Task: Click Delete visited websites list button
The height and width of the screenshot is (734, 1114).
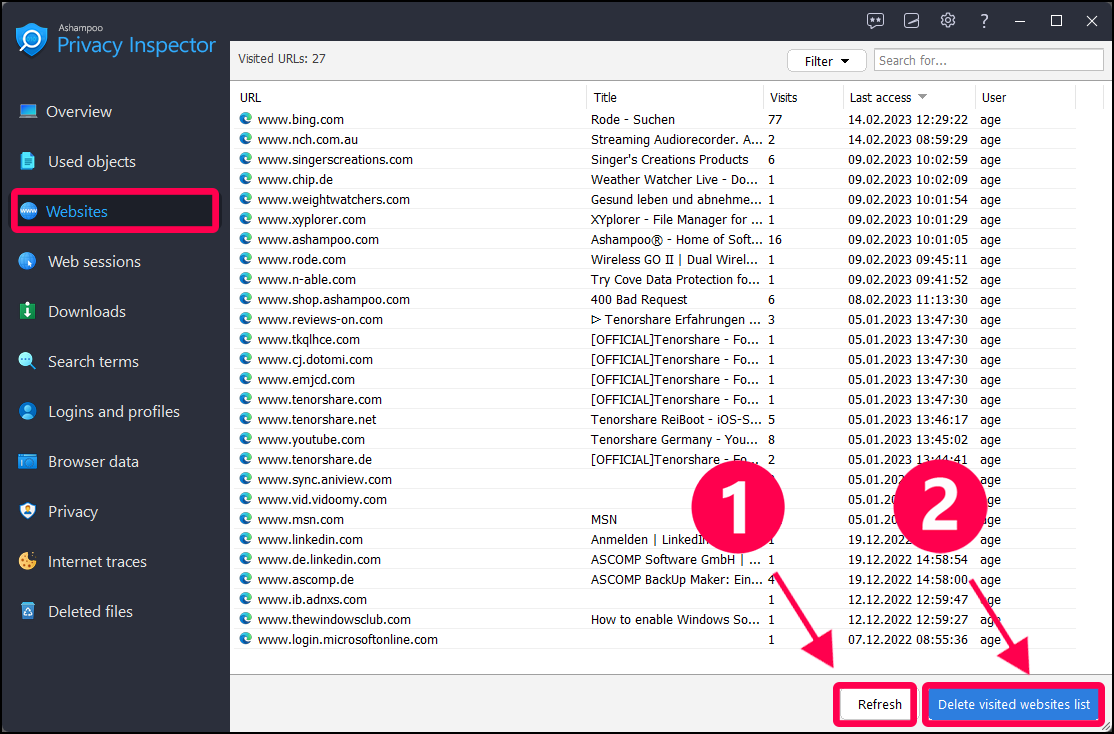Action: click(1014, 704)
